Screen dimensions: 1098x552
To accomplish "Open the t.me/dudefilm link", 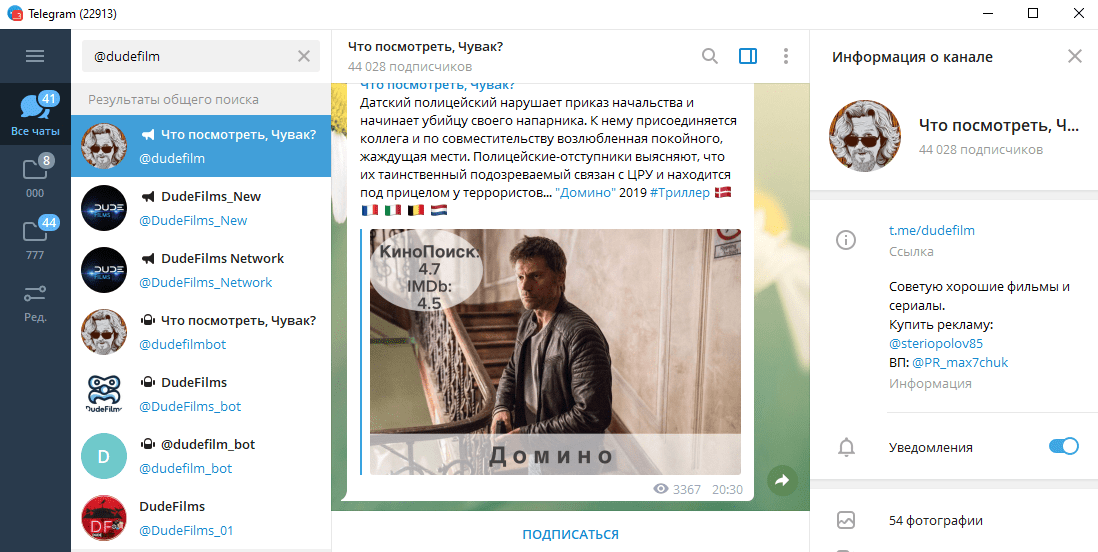I will [931, 231].
